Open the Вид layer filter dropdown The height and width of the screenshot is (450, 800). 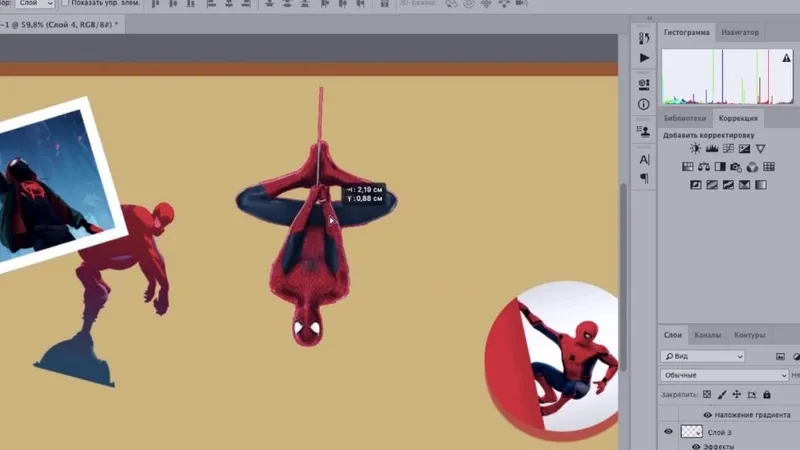(703, 356)
